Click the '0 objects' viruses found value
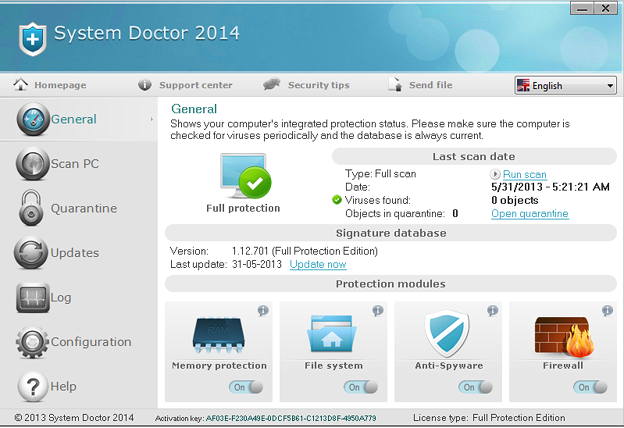 click(x=515, y=200)
